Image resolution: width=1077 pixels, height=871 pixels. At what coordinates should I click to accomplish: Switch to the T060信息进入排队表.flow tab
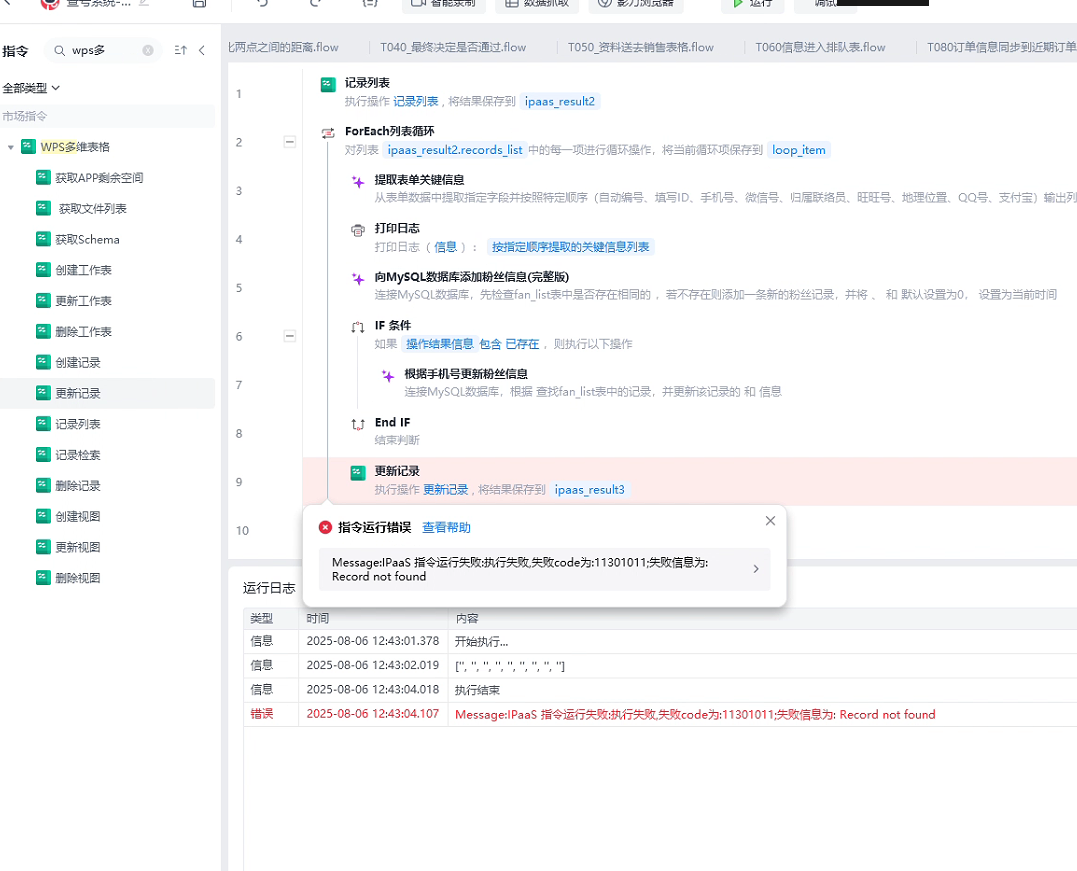click(x=820, y=47)
